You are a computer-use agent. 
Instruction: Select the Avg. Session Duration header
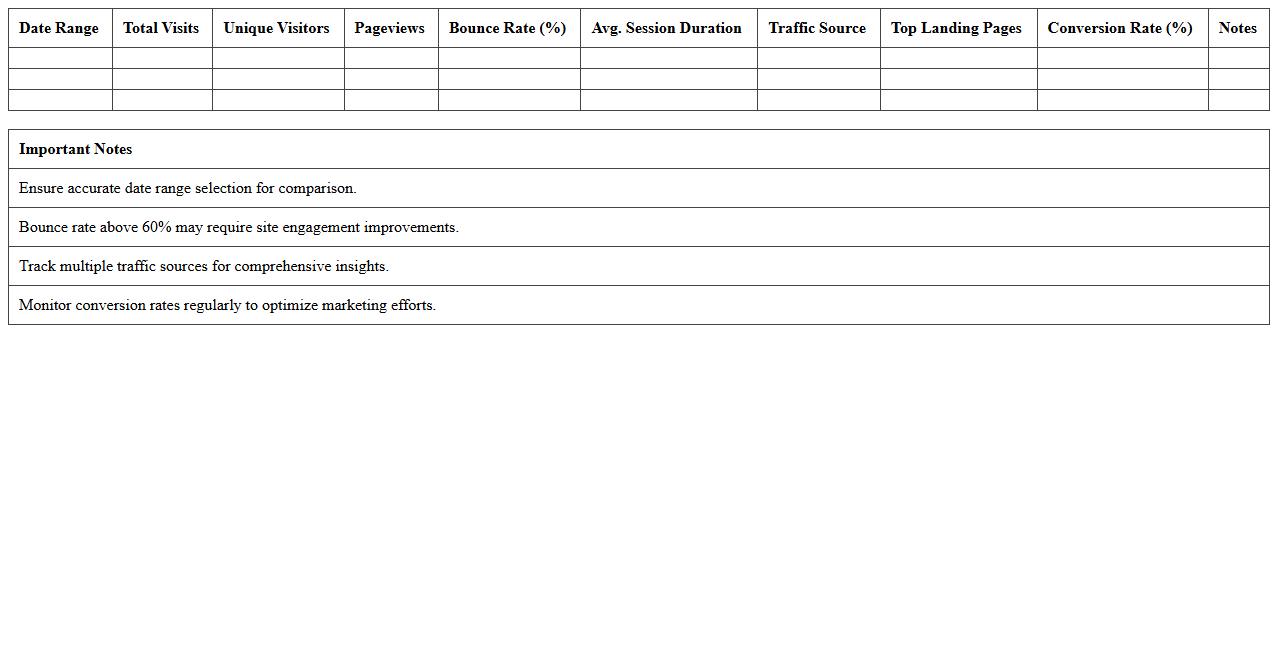click(666, 28)
